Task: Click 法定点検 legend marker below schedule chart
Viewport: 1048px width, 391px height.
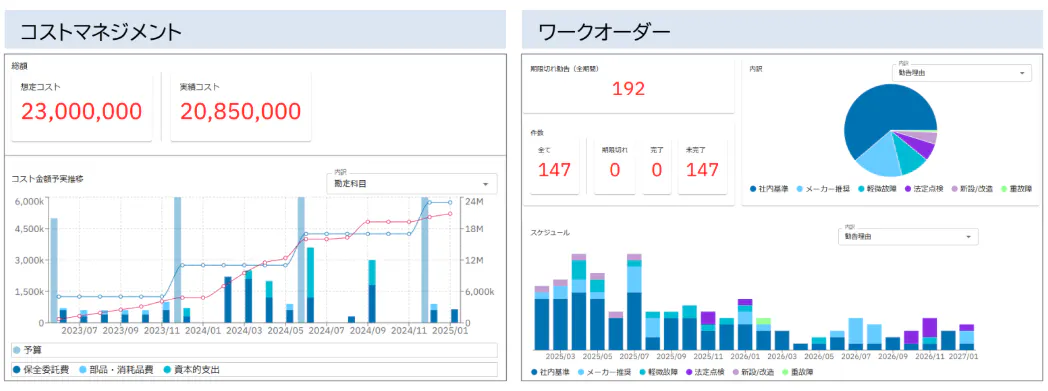Action: pyautogui.click(x=688, y=372)
